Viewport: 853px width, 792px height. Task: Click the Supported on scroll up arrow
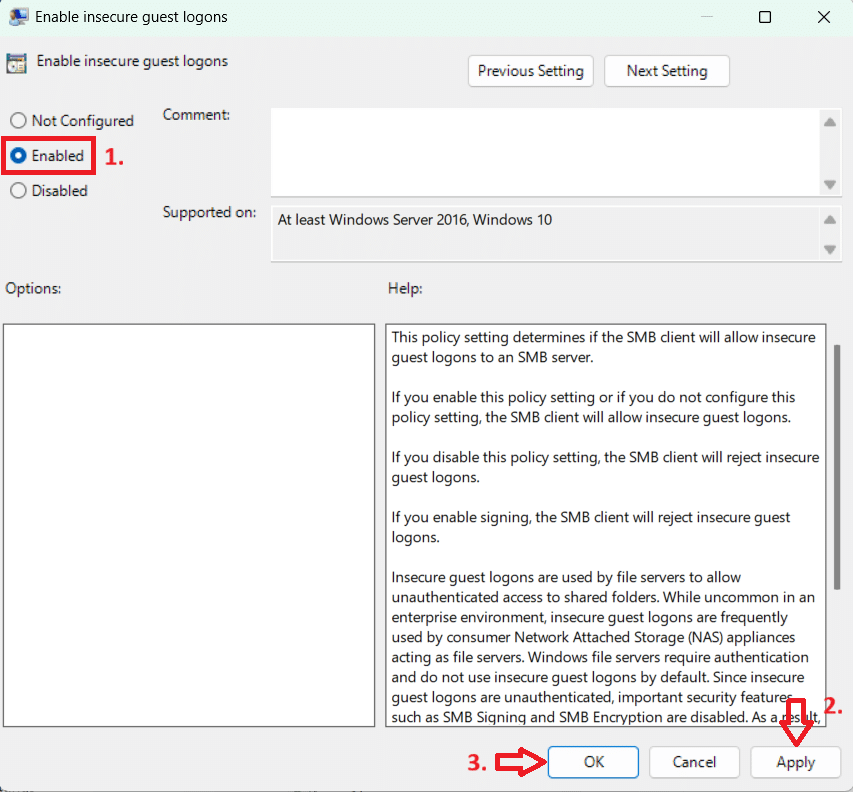tap(829, 220)
